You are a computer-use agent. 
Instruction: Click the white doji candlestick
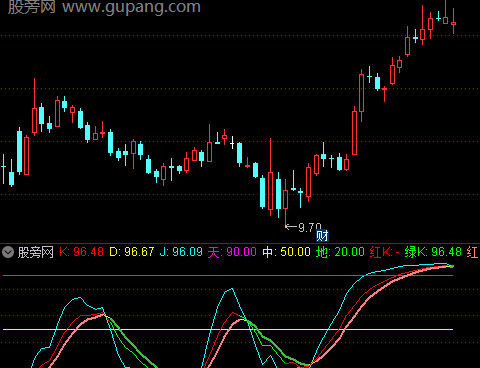tap(232, 143)
